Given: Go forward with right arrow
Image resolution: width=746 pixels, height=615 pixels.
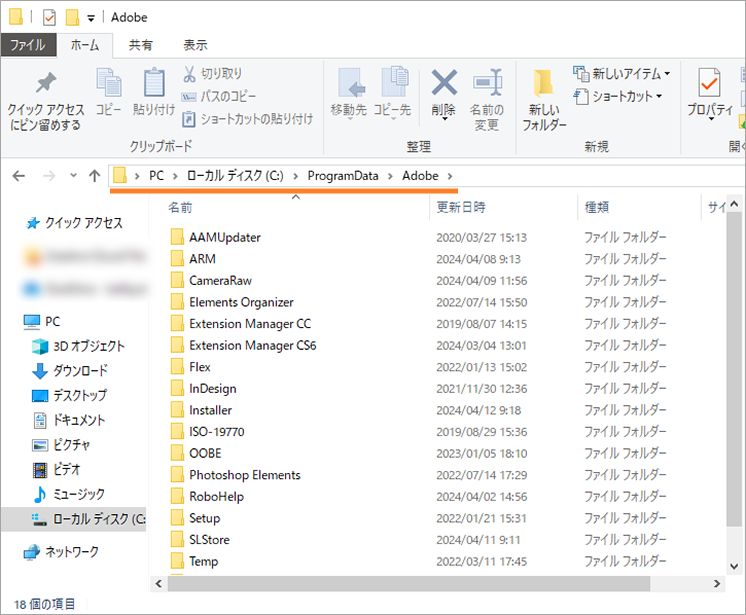Looking at the screenshot, I should pos(49,176).
